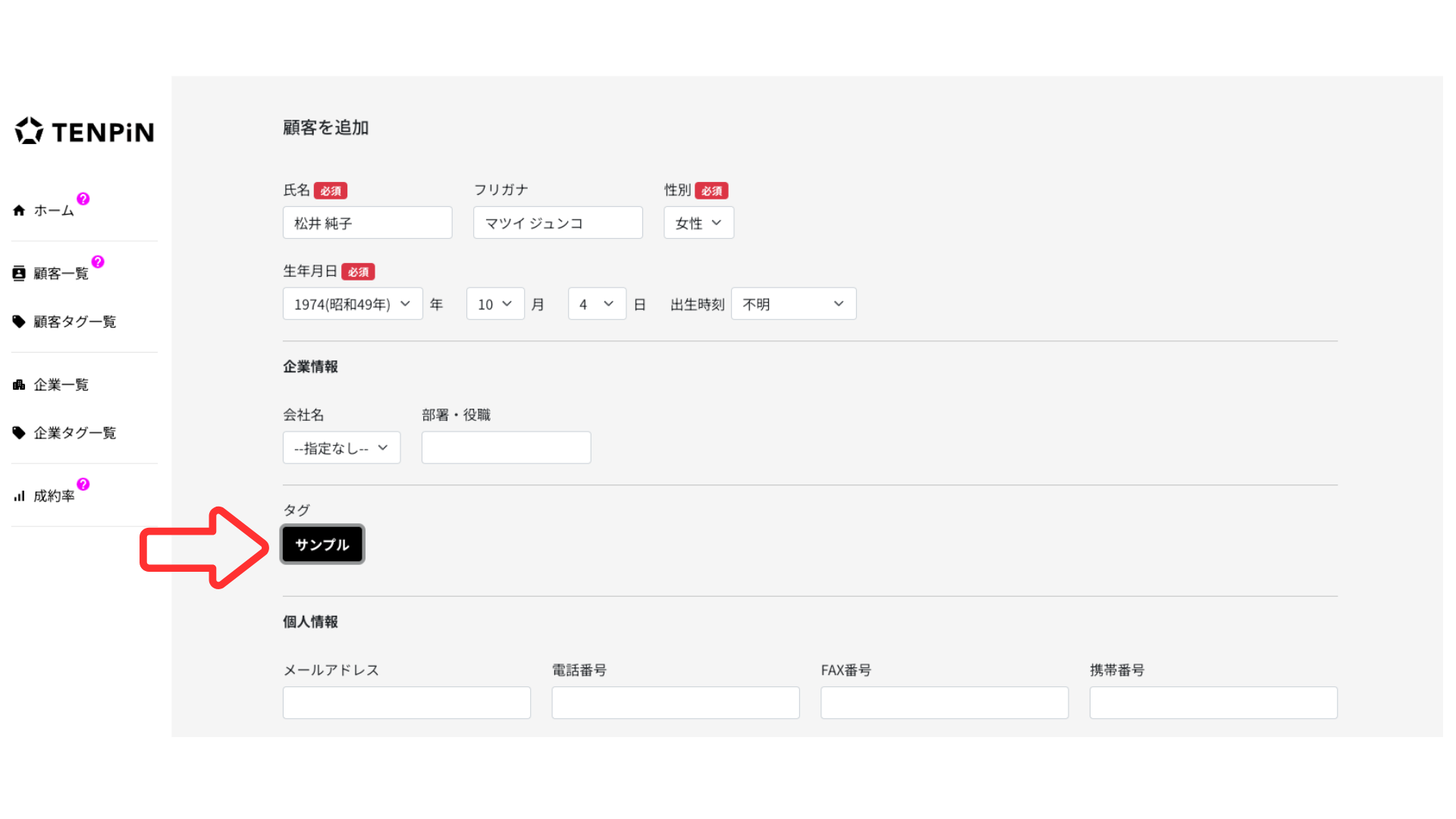Click the 顧客タグ一覧 tag icon
1456x819 pixels.
tap(19, 322)
